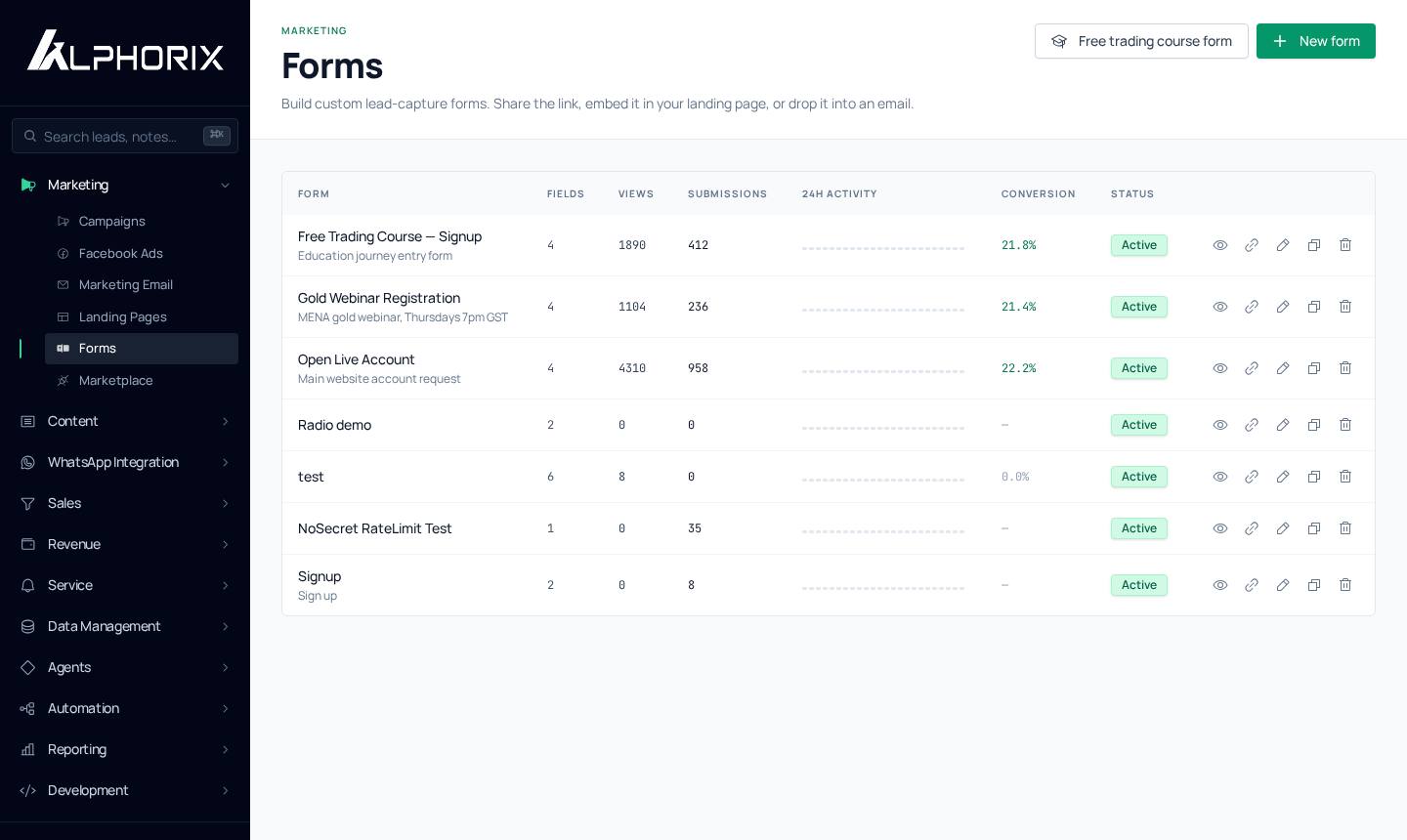Expand the Reporting sidebar section
Image resolution: width=1407 pixels, height=840 pixels.
125,749
